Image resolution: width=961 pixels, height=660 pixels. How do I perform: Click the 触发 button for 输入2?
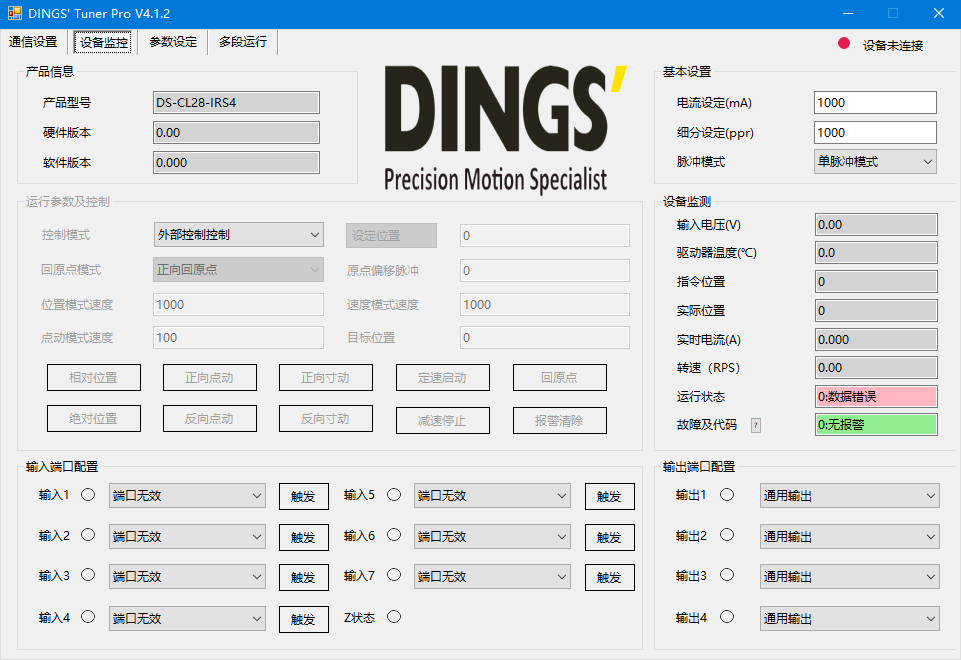tap(303, 537)
